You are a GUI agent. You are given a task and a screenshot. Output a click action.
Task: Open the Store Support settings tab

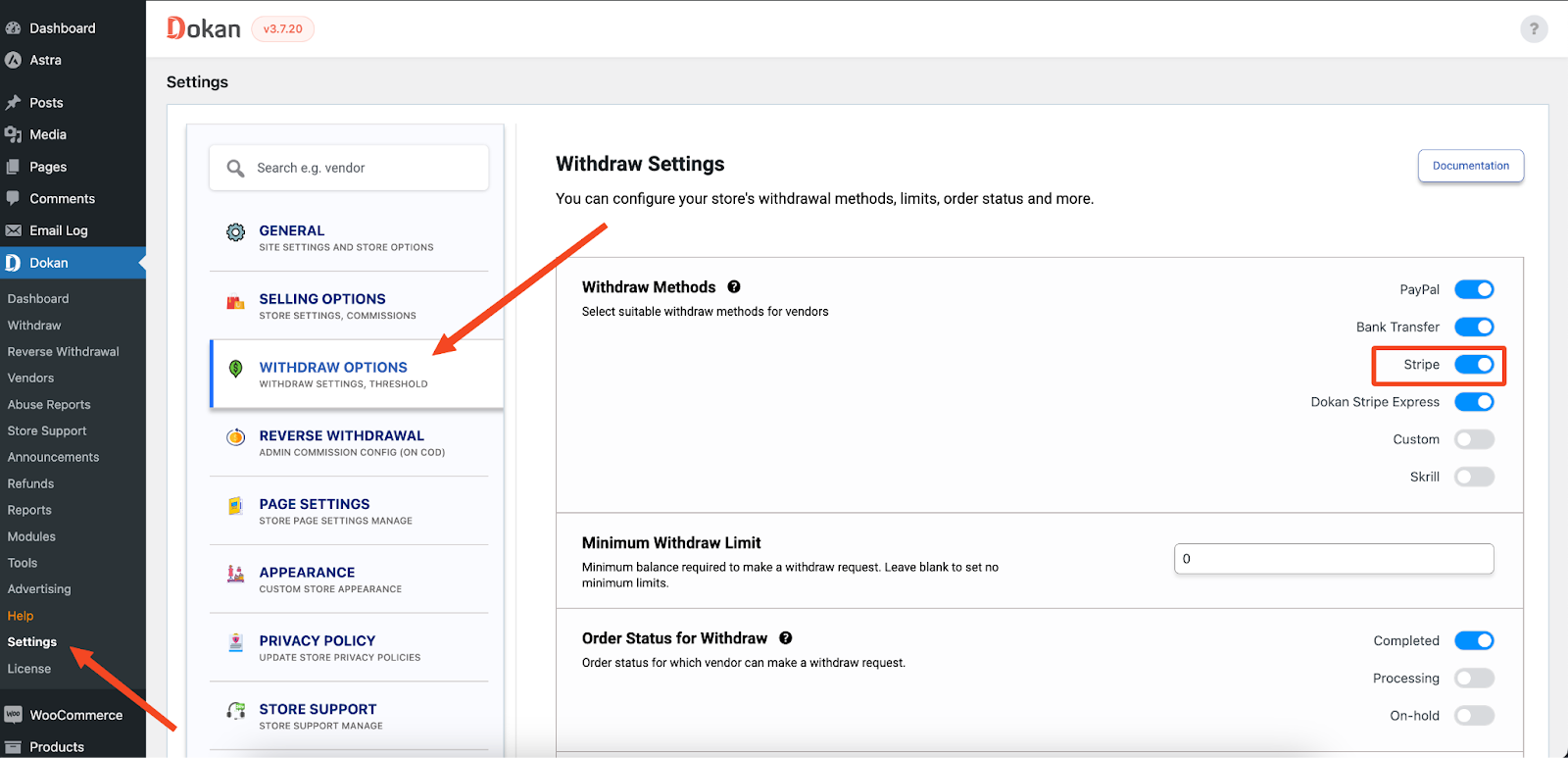pos(349,716)
